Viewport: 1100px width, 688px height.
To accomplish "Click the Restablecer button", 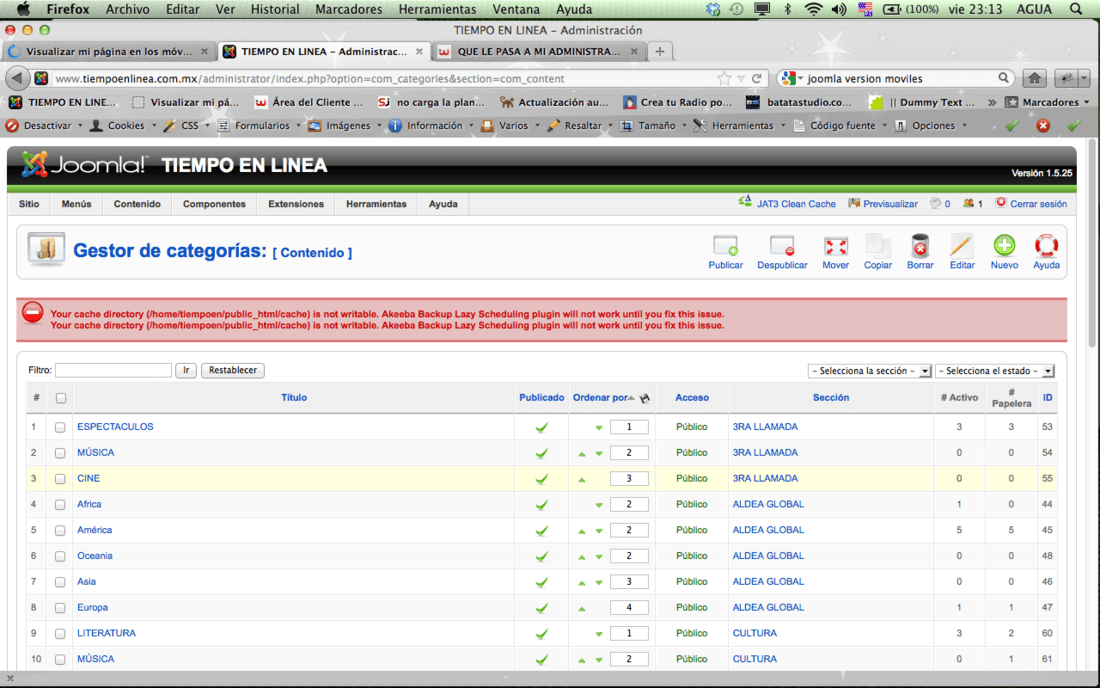I will point(233,370).
